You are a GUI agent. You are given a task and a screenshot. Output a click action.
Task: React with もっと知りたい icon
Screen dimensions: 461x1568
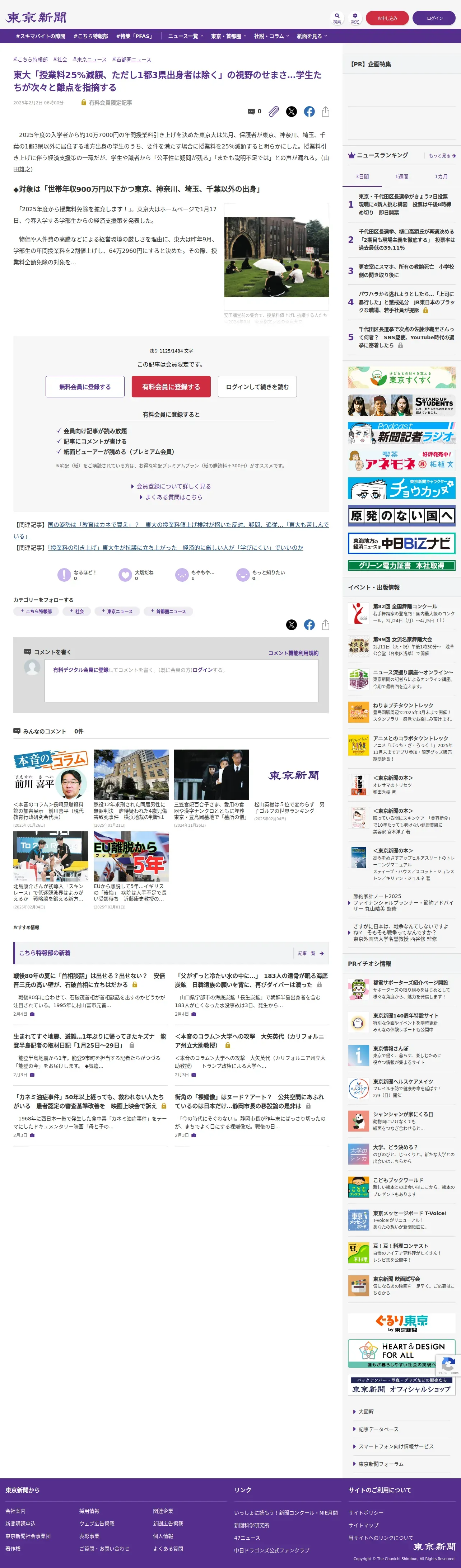coord(242,575)
